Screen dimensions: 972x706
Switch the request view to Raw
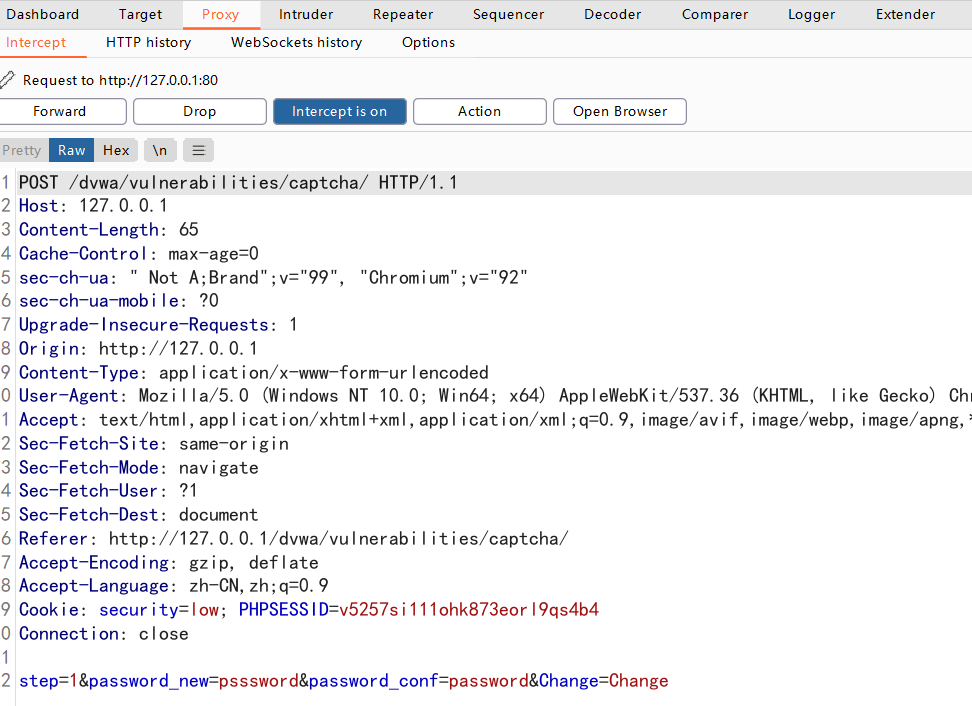point(70,150)
